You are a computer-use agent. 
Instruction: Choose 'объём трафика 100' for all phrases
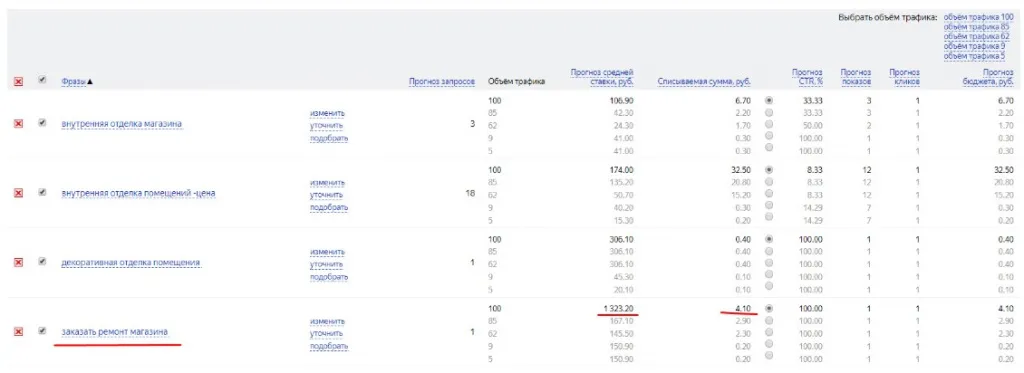978,17
